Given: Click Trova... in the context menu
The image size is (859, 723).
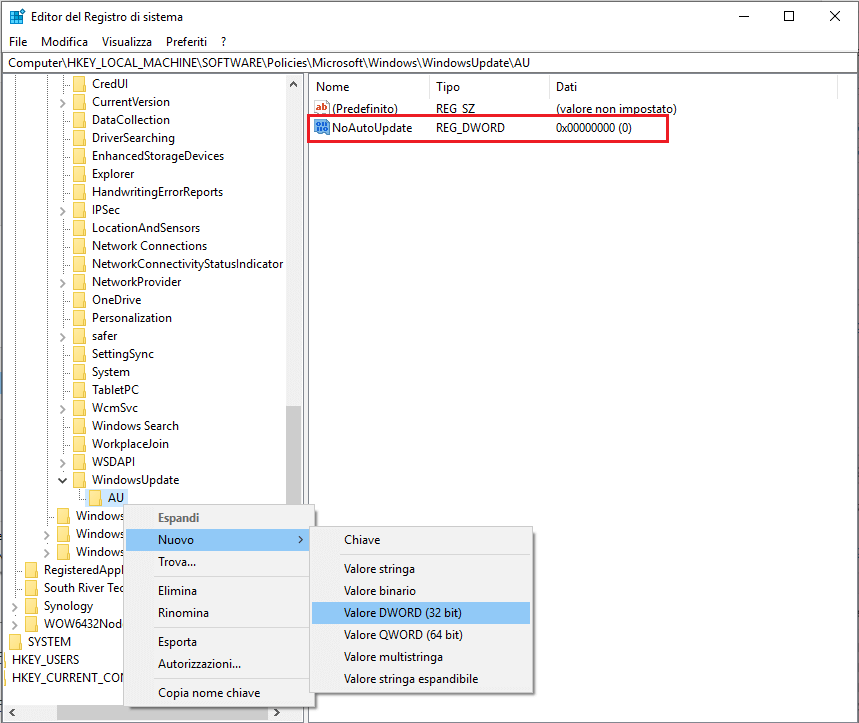Looking at the screenshot, I should pyautogui.click(x=217, y=562).
